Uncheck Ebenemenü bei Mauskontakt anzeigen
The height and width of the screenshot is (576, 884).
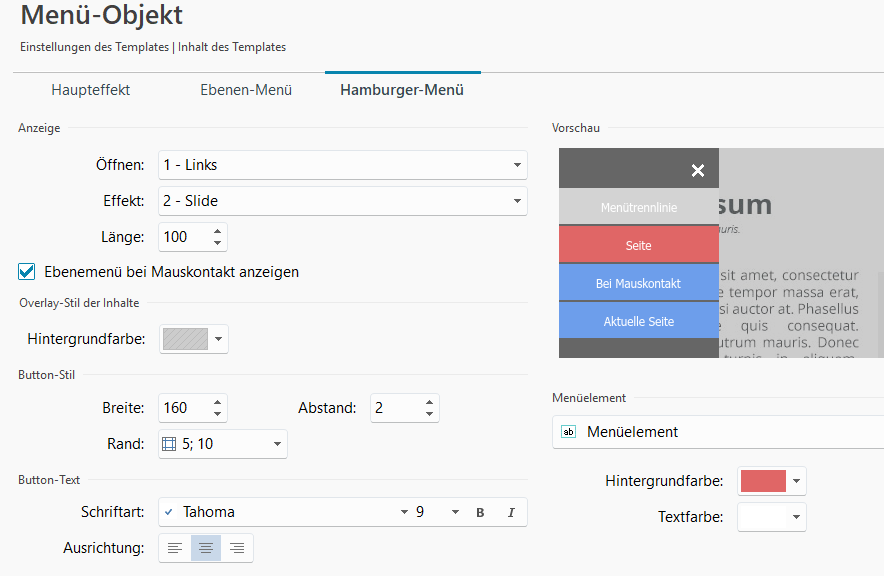pos(27,271)
